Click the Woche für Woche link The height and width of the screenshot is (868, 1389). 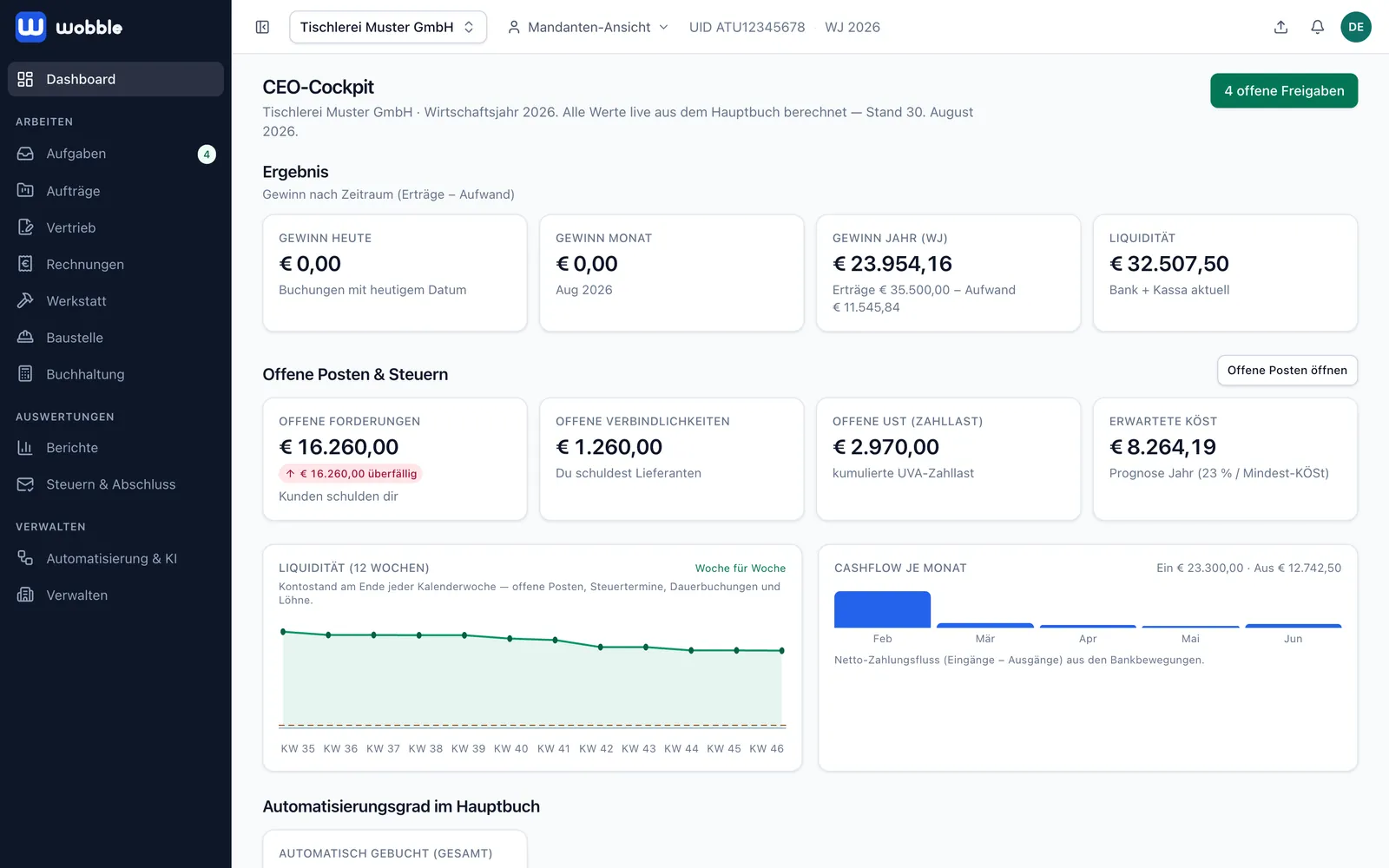tap(741, 569)
